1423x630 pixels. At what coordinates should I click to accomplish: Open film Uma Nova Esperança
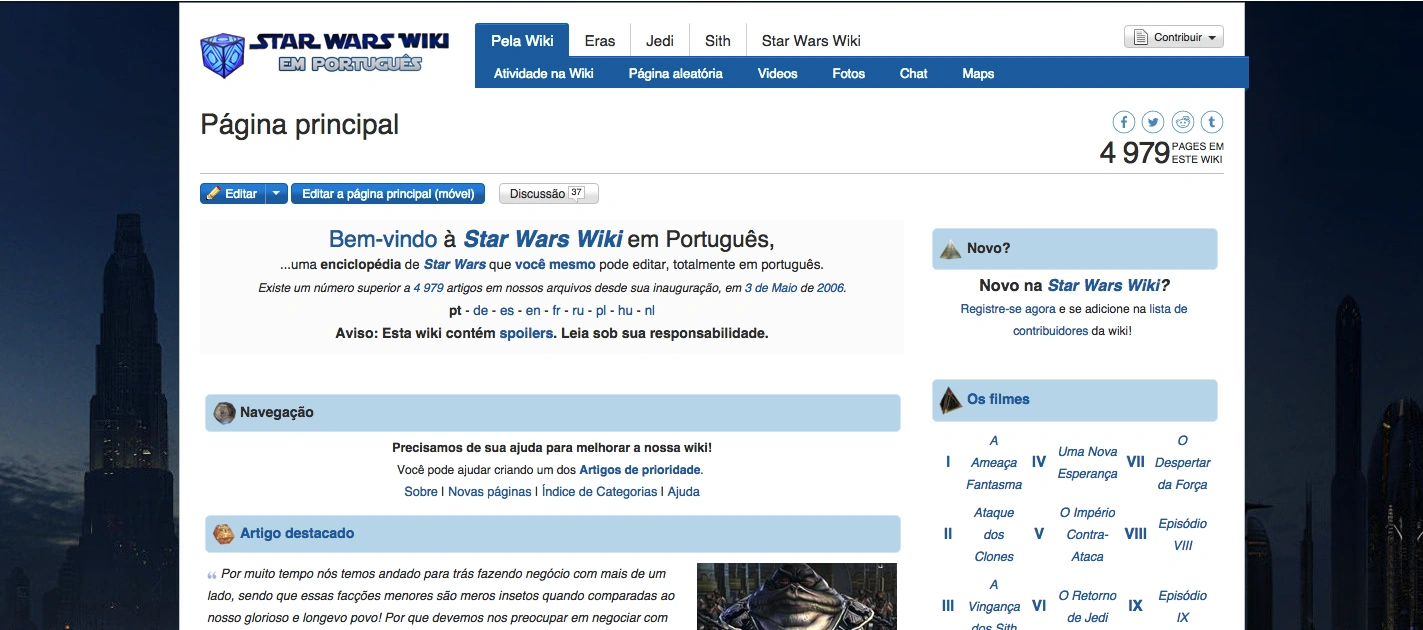coord(1087,463)
